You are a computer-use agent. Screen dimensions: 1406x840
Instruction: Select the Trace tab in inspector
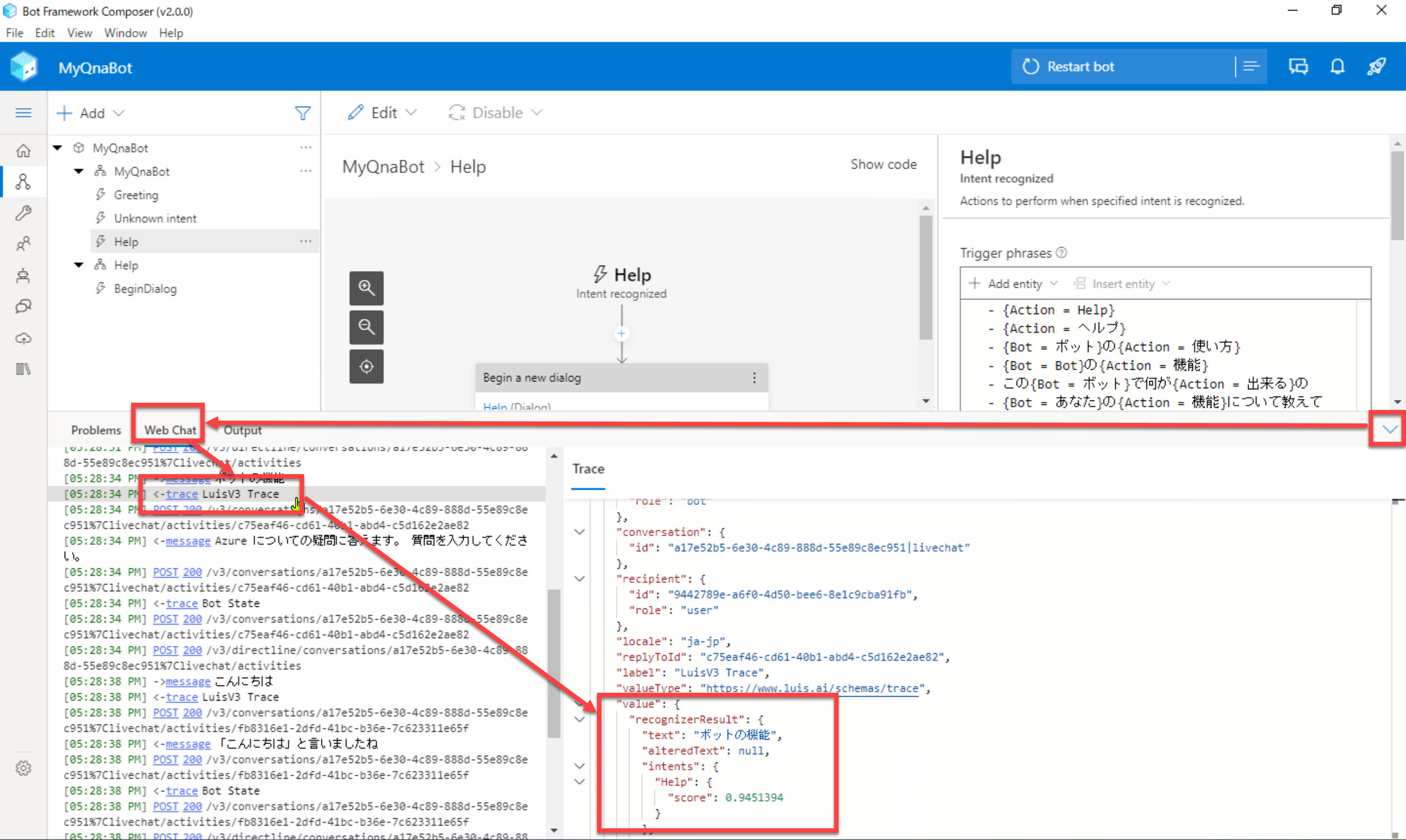(588, 469)
